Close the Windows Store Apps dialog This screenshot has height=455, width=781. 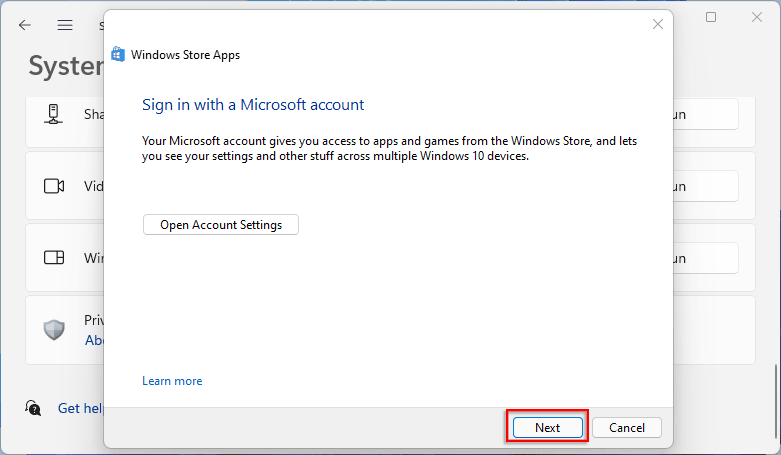pyautogui.click(x=657, y=24)
